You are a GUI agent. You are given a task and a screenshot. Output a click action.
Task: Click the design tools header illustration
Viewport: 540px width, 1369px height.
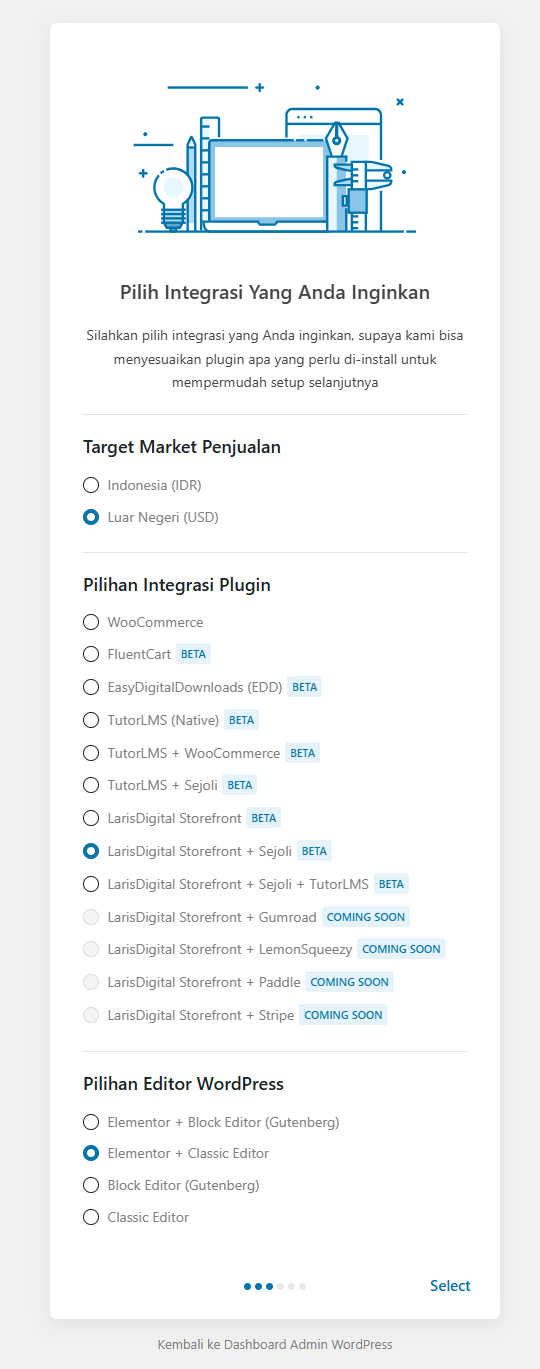[x=275, y=158]
